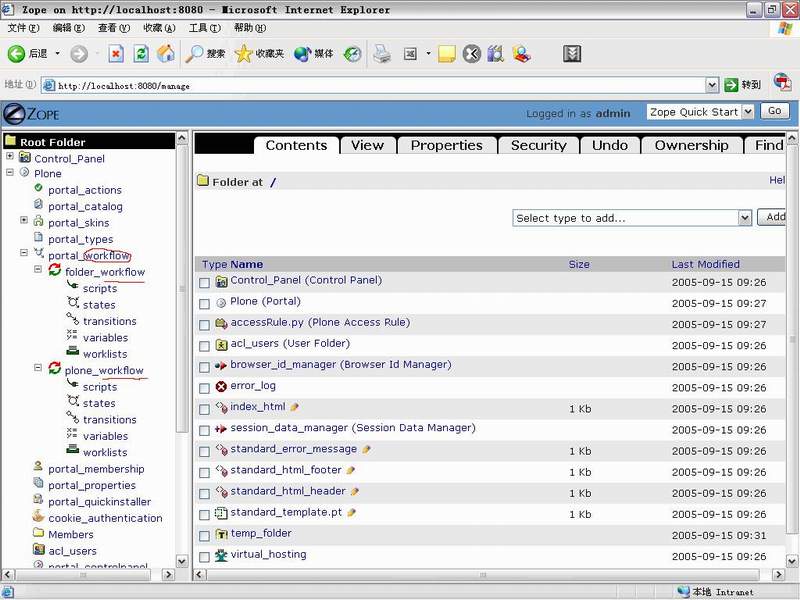Sort the list by Last Modified

(x=705, y=264)
